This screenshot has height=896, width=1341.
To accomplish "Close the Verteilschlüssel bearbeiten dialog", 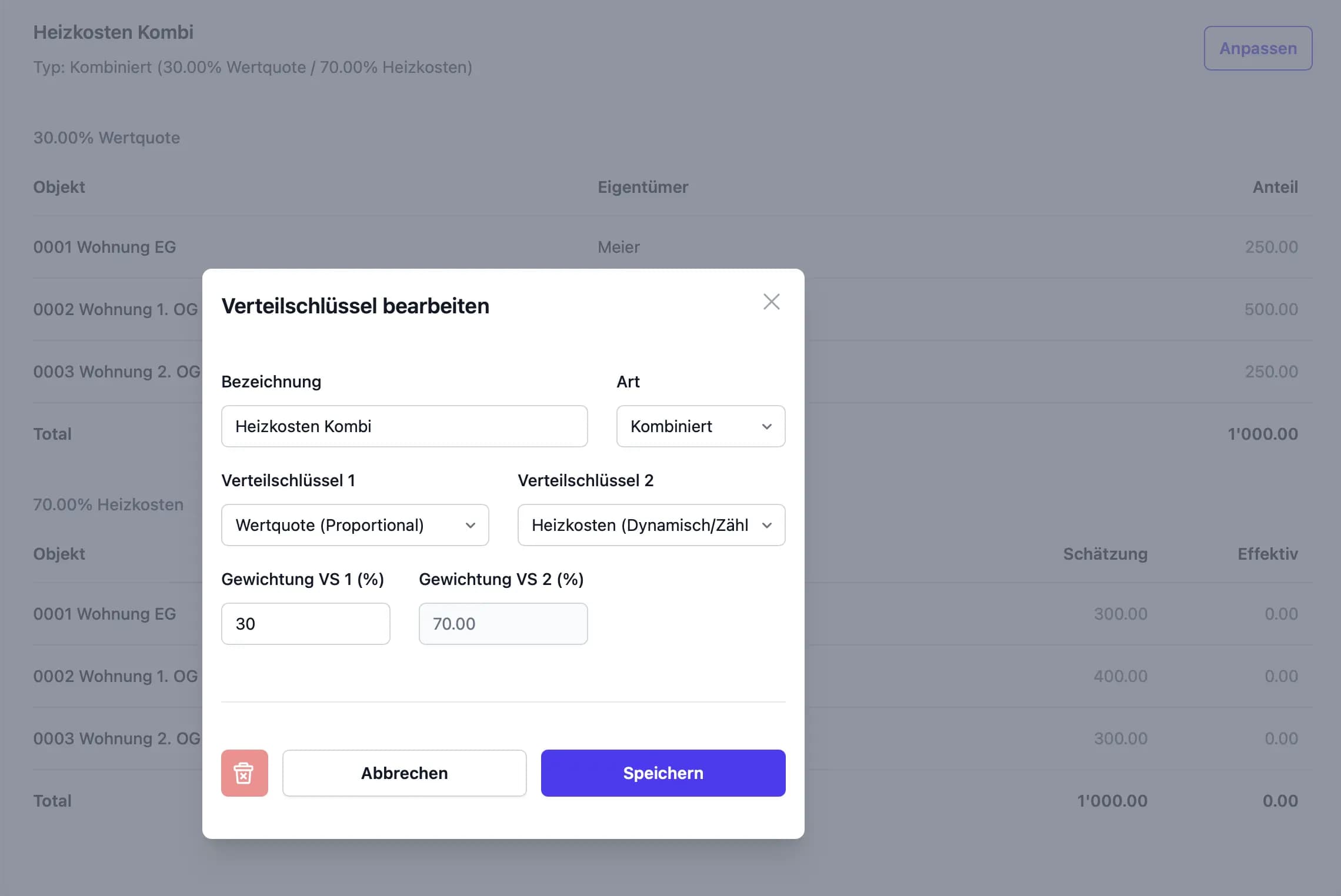I will 771,302.
